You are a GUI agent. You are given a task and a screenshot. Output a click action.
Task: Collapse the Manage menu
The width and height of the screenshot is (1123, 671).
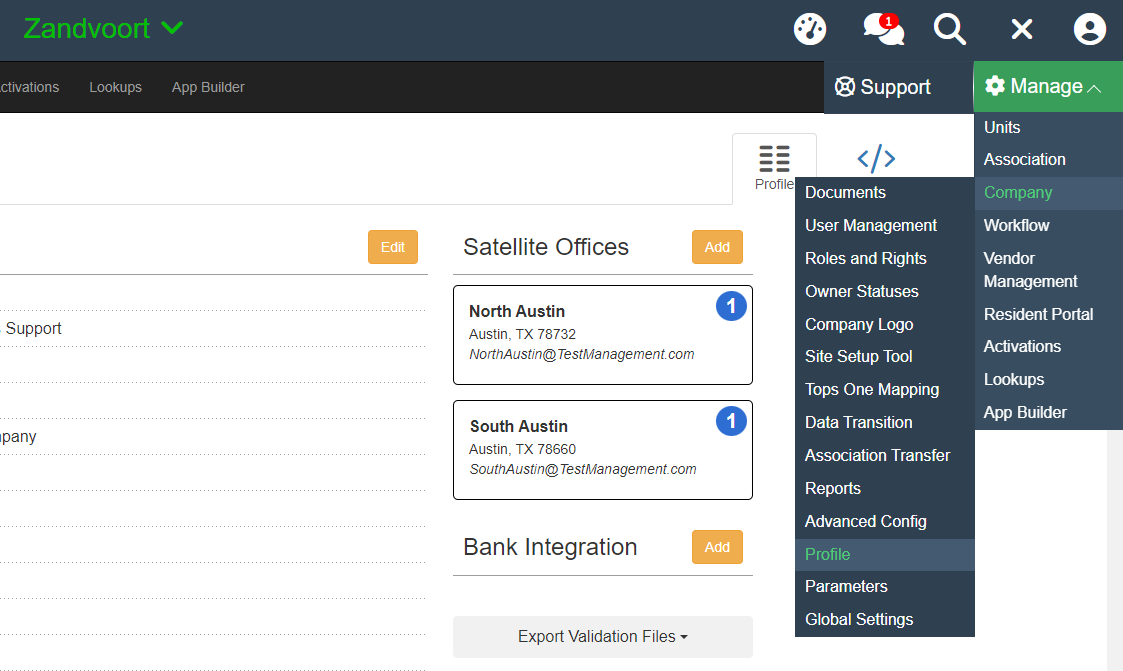pyautogui.click(x=1048, y=87)
